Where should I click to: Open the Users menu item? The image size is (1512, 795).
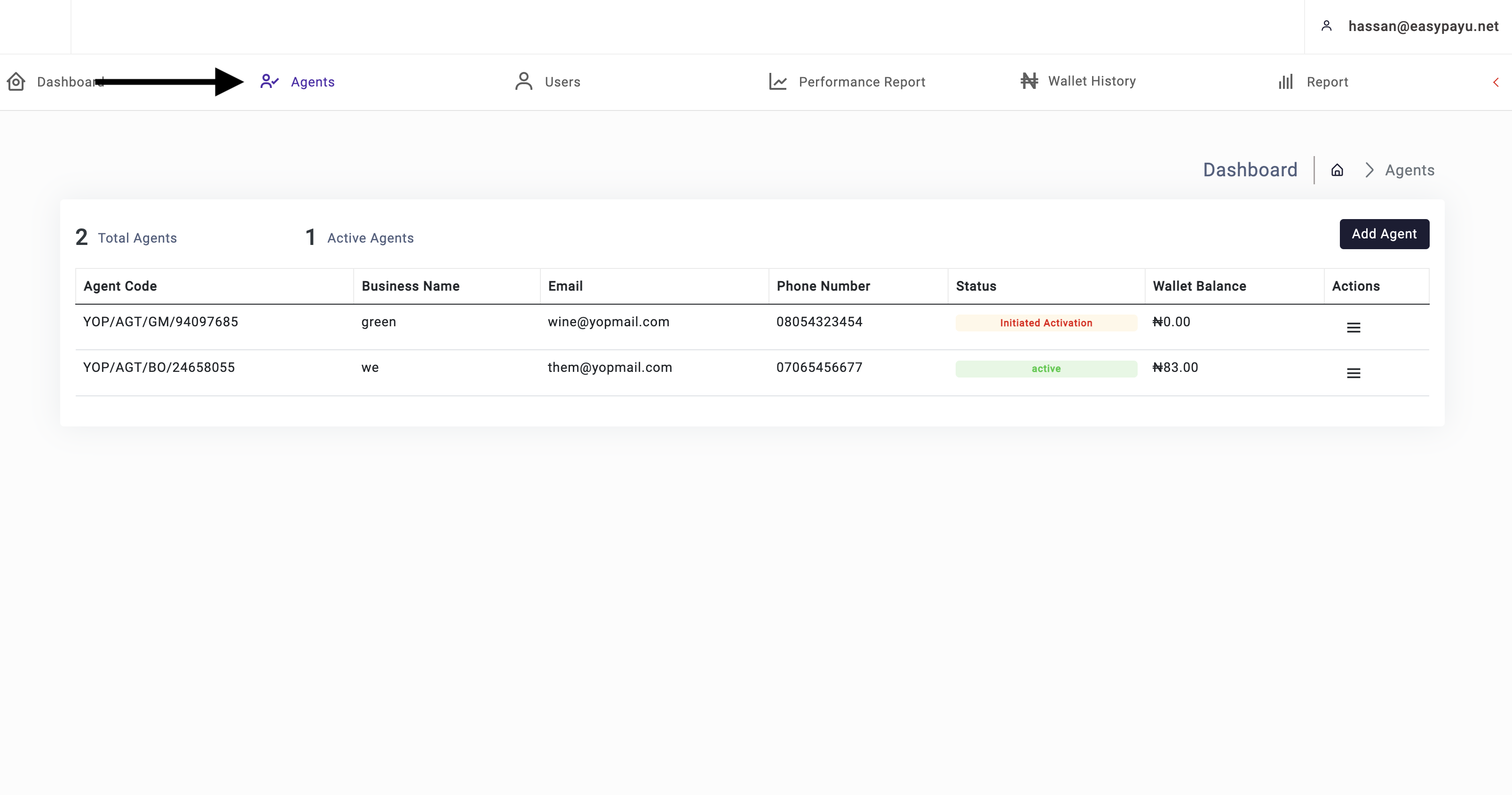[562, 82]
